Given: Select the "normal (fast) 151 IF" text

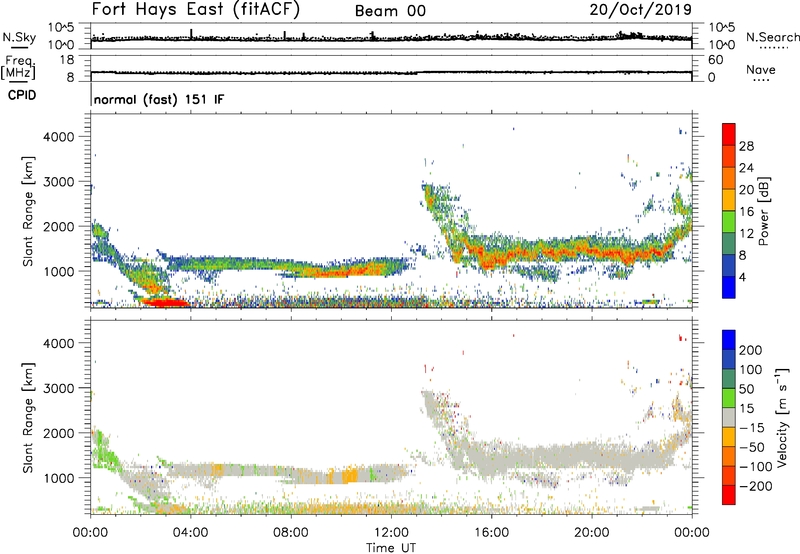Looking at the screenshot, I should click(159, 99).
